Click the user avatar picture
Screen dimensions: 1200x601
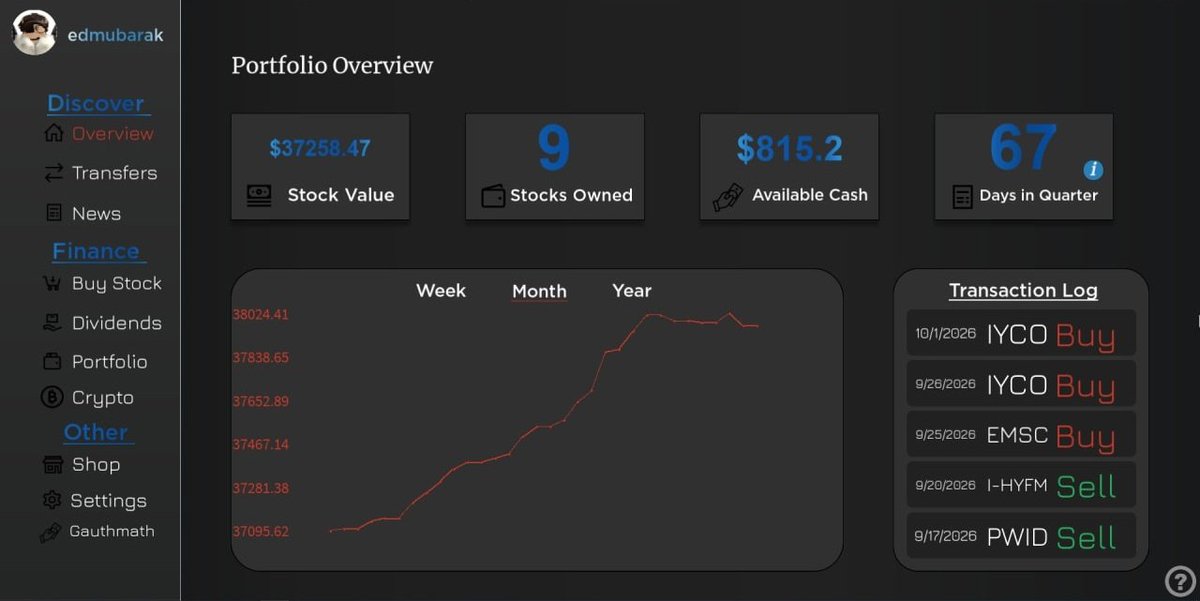pos(34,34)
